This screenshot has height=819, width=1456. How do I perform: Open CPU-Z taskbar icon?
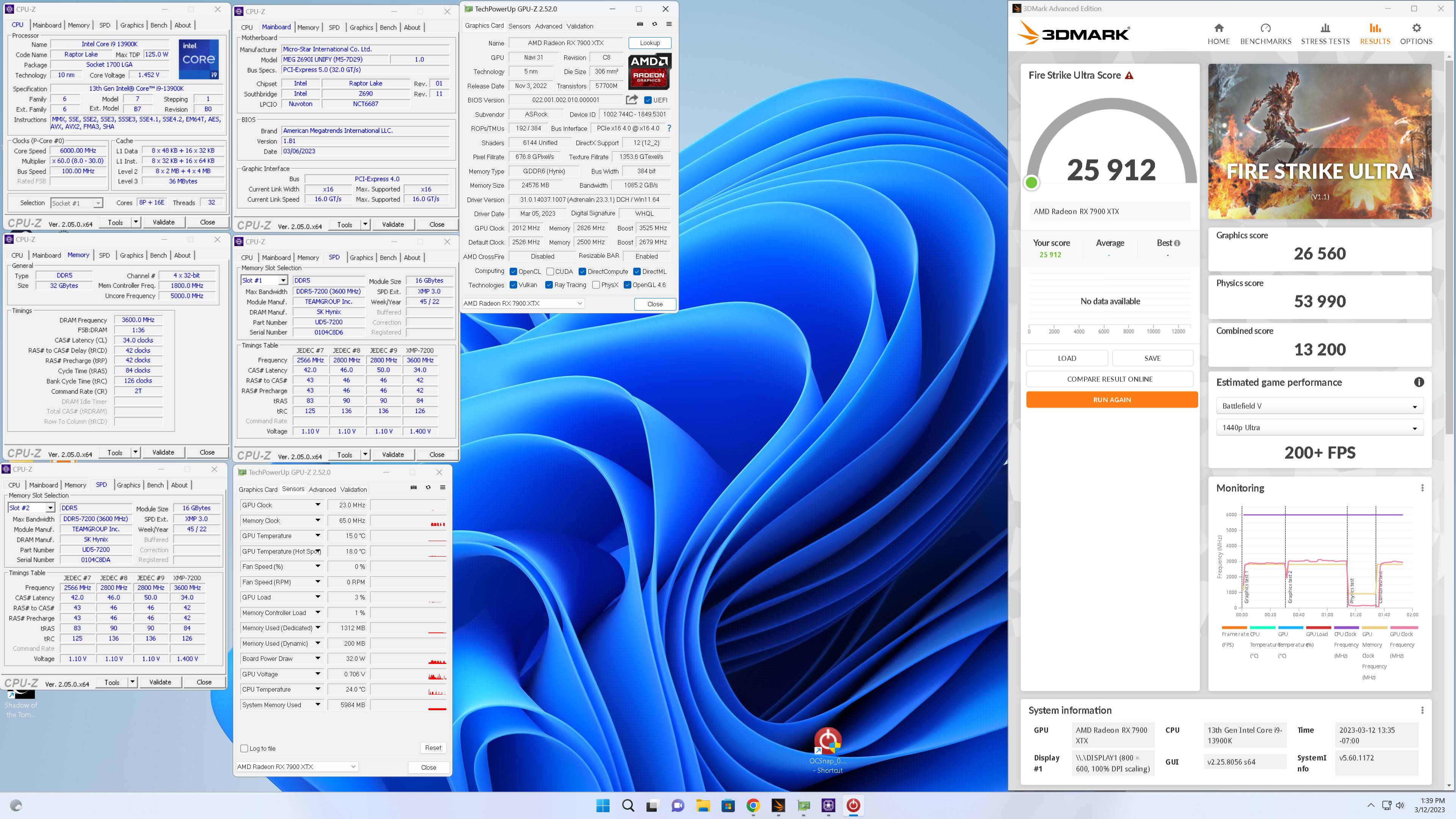[x=828, y=805]
